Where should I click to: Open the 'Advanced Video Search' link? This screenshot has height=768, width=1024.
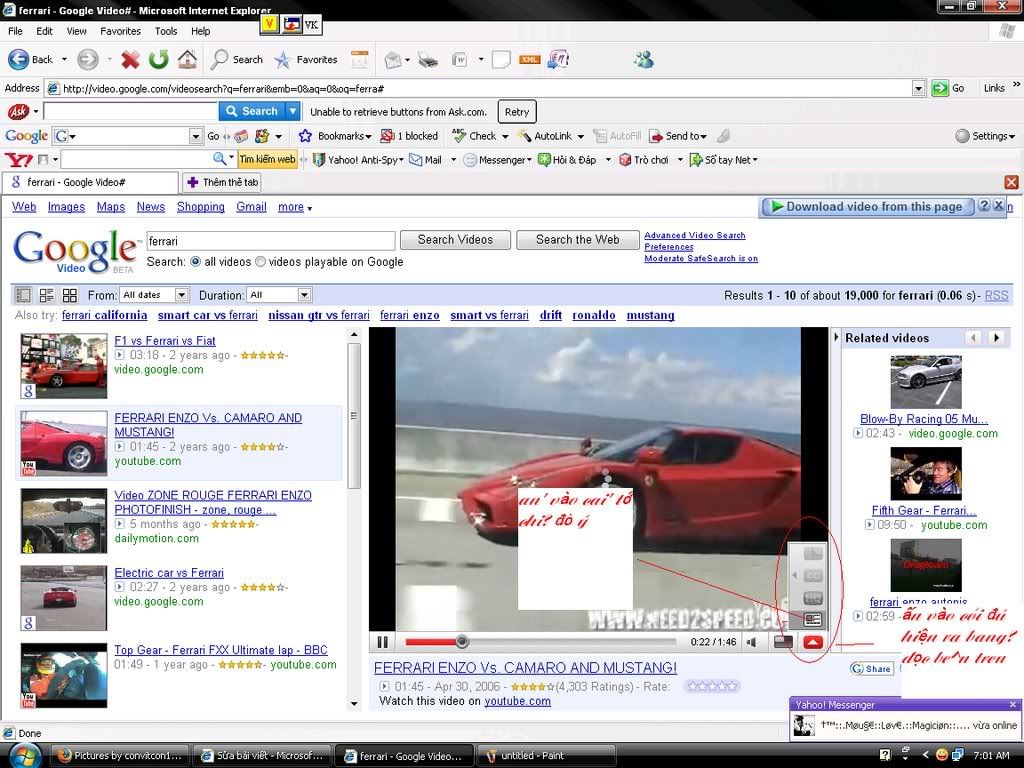click(x=694, y=235)
